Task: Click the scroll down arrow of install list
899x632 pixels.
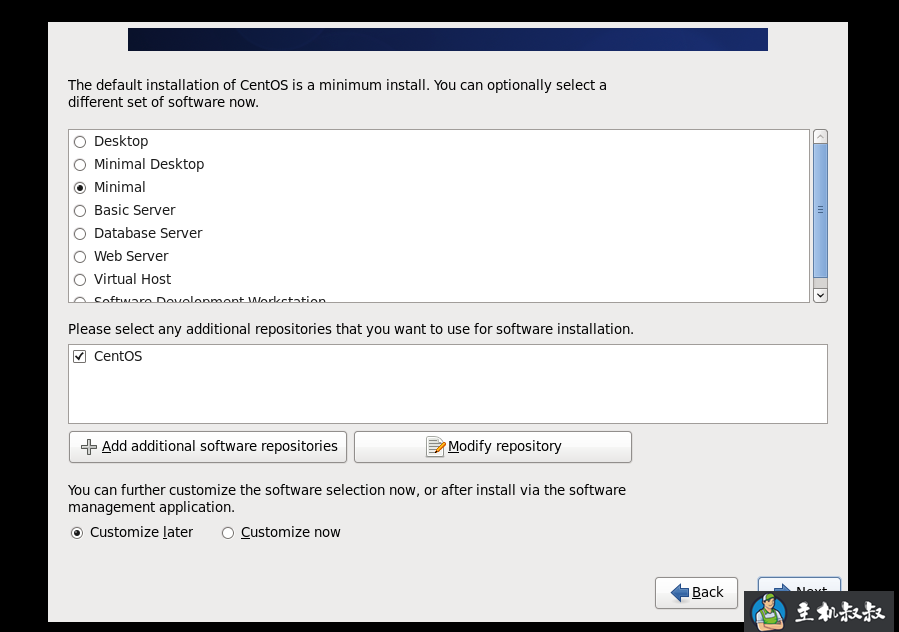Action: 820,295
